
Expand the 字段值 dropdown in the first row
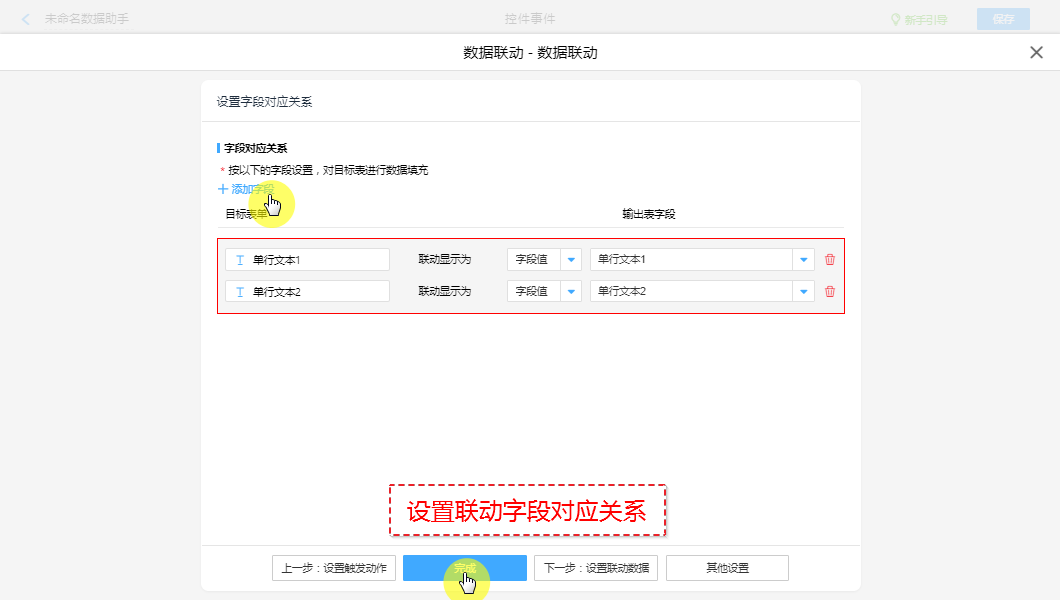point(571,260)
